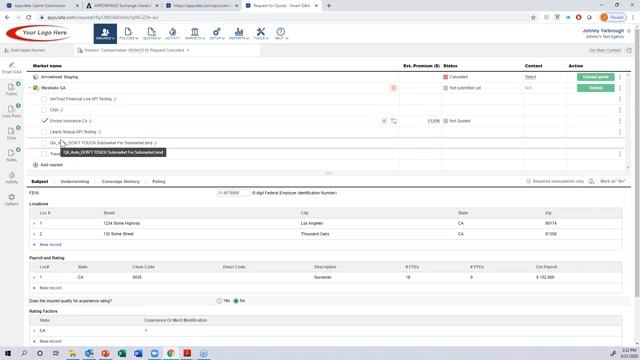The image size is (640, 360).
Task: Open kebab menu for Employers Insurance row
Action: pyautogui.click(x=620, y=121)
